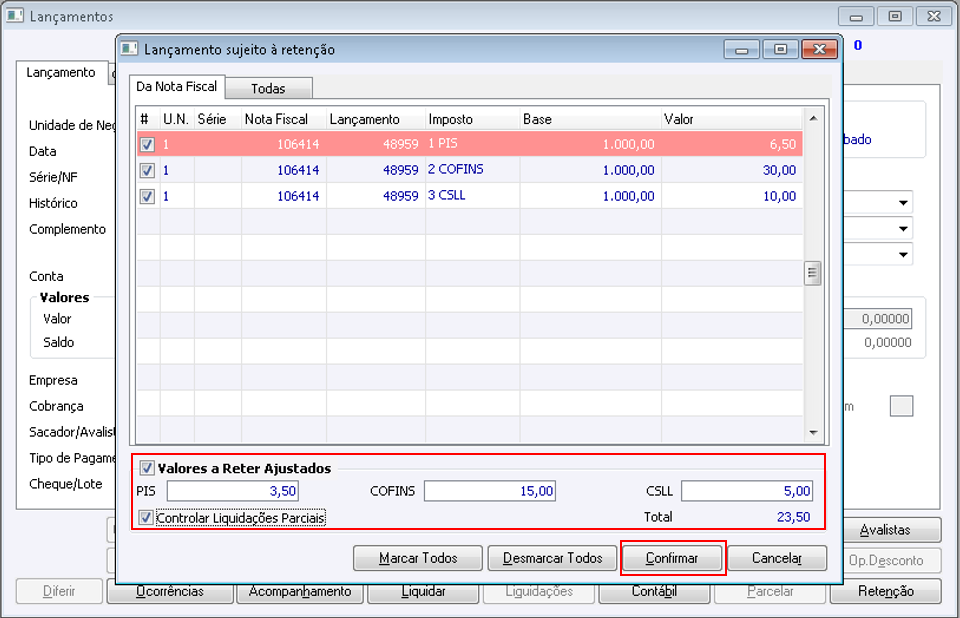Click Marcar Todos button

pos(418,558)
